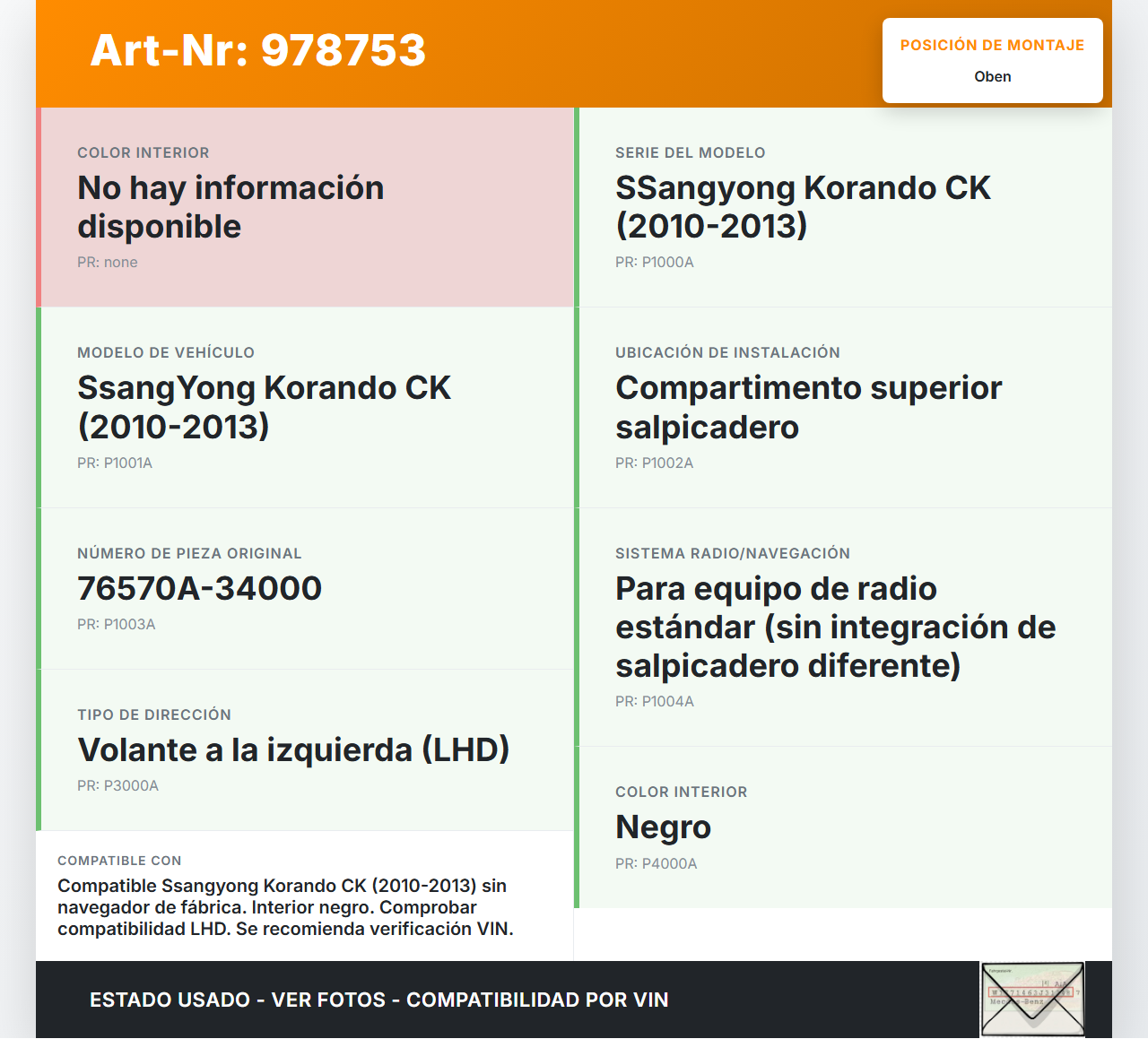The height and width of the screenshot is (1039, 1148).
Task: Click the 'PR: P1004A' code
Action: [655, 701]
